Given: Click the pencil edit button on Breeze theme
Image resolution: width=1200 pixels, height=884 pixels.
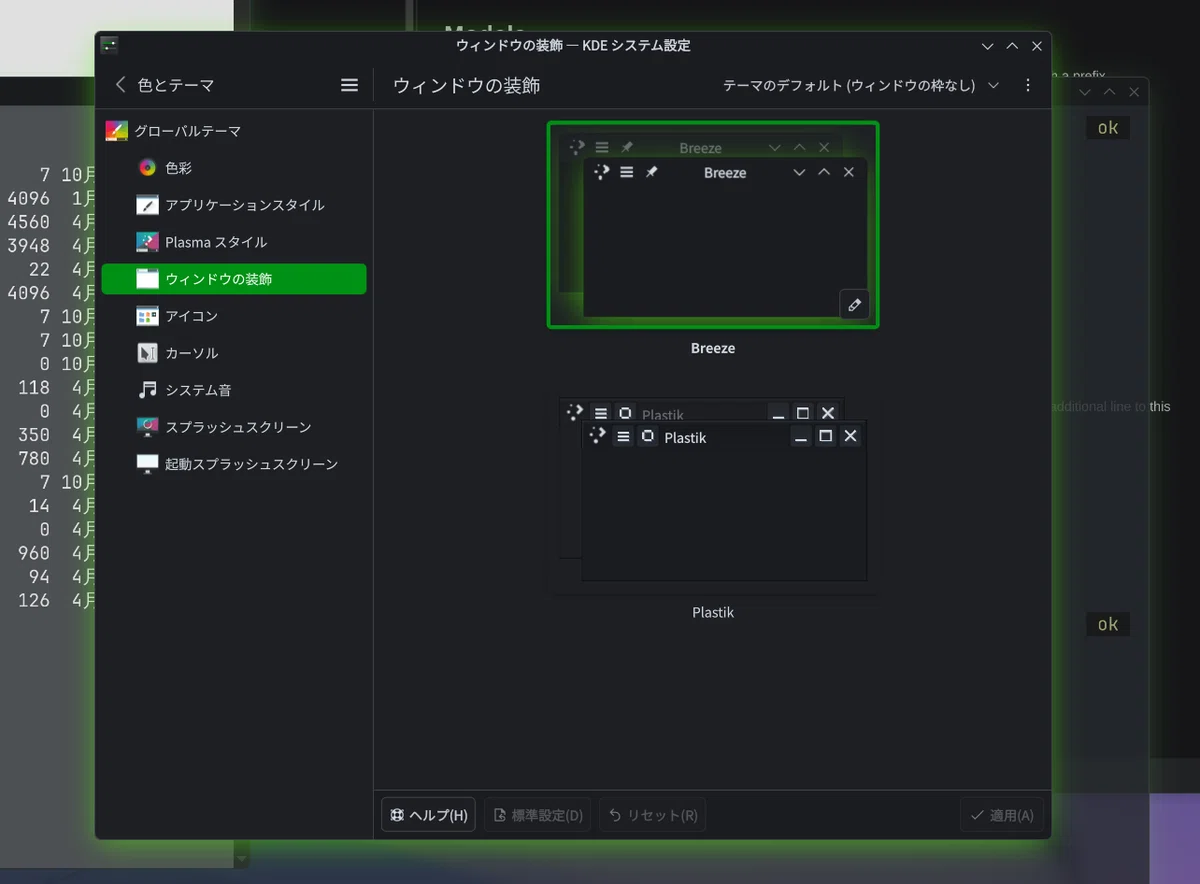Looking at the screenshot, I should click(x=854, y=304).
